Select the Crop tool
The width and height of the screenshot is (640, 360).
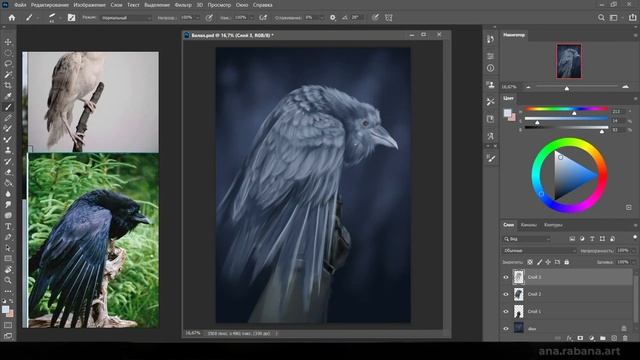(x=8, y=85)
